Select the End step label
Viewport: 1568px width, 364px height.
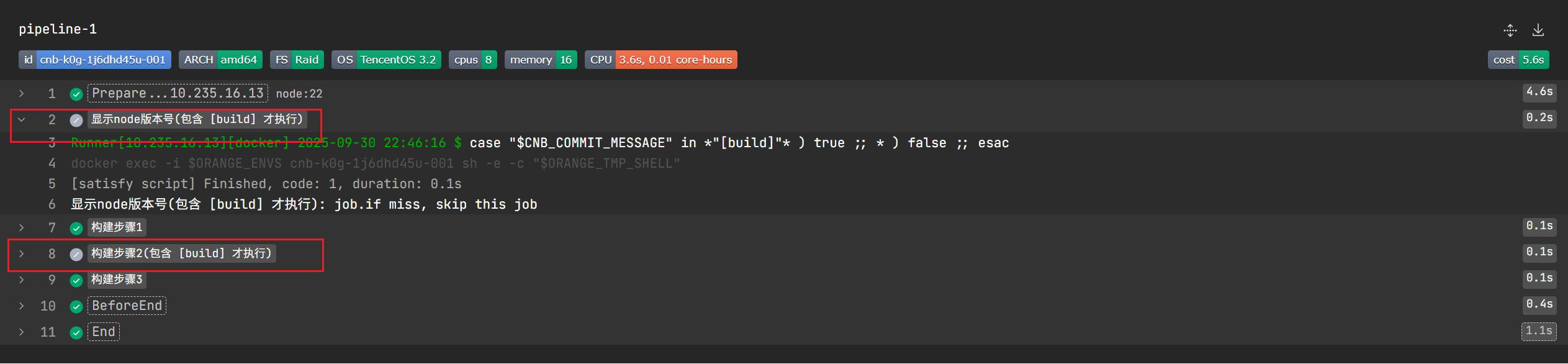[104, 332]
